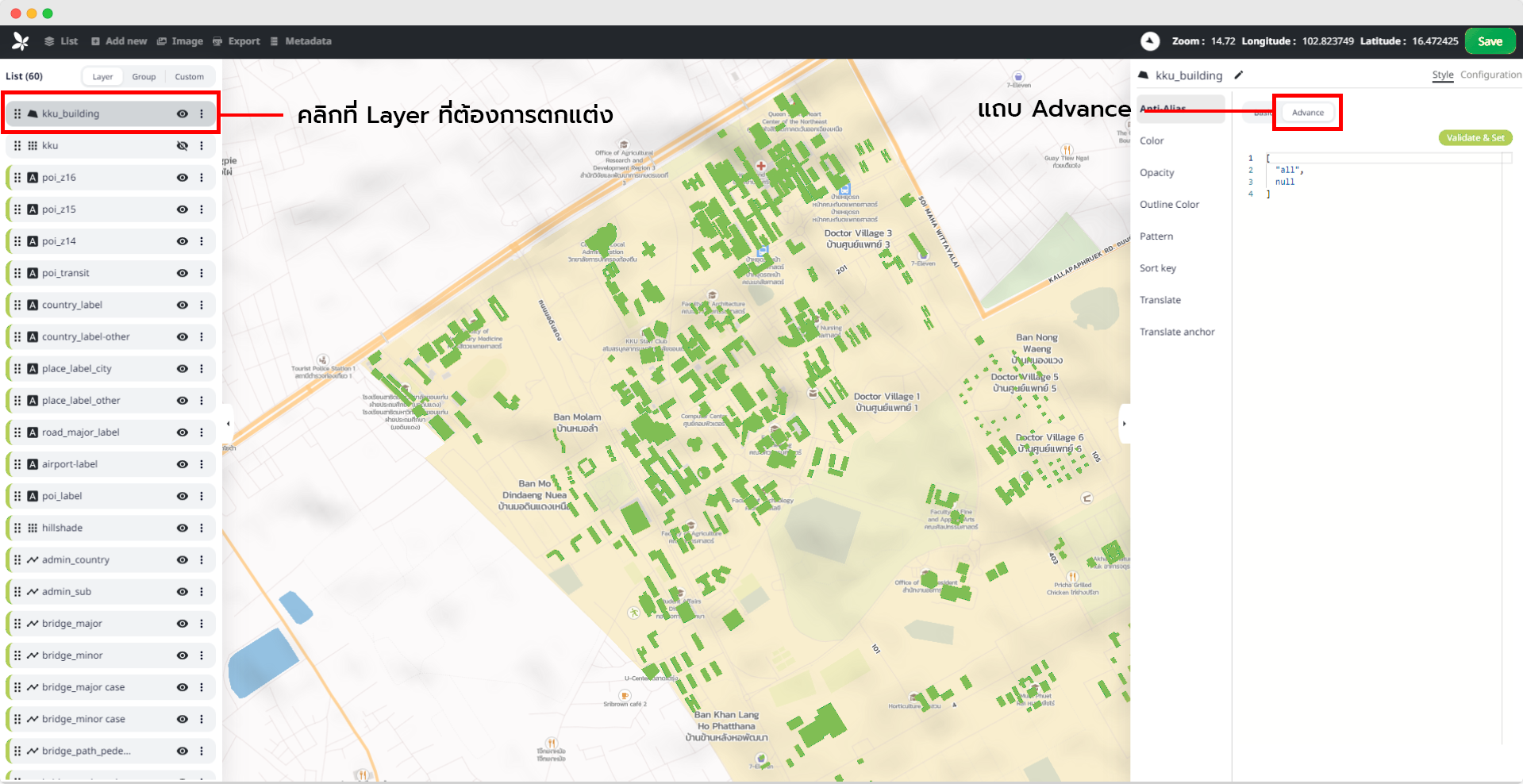Open more options for admin_sub layer
Screen dimensions: 1523x784
[202, 592]
